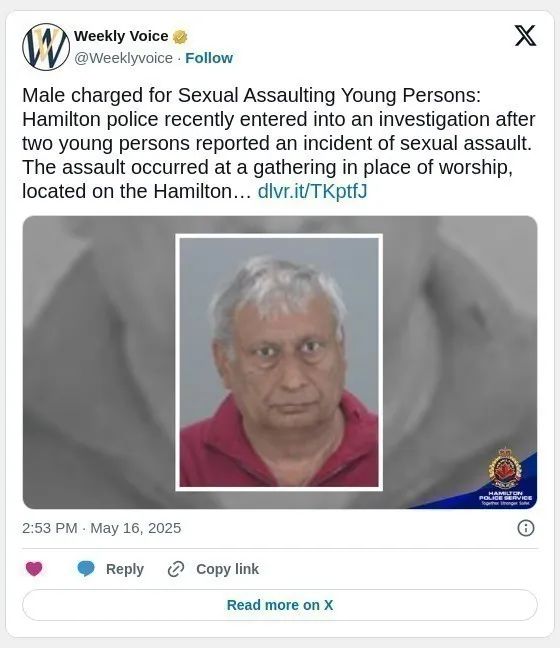Open the circled info icon near the timestamp
Image resolution: width=560 pixels, height=648 pixels.
coord(526,528)
